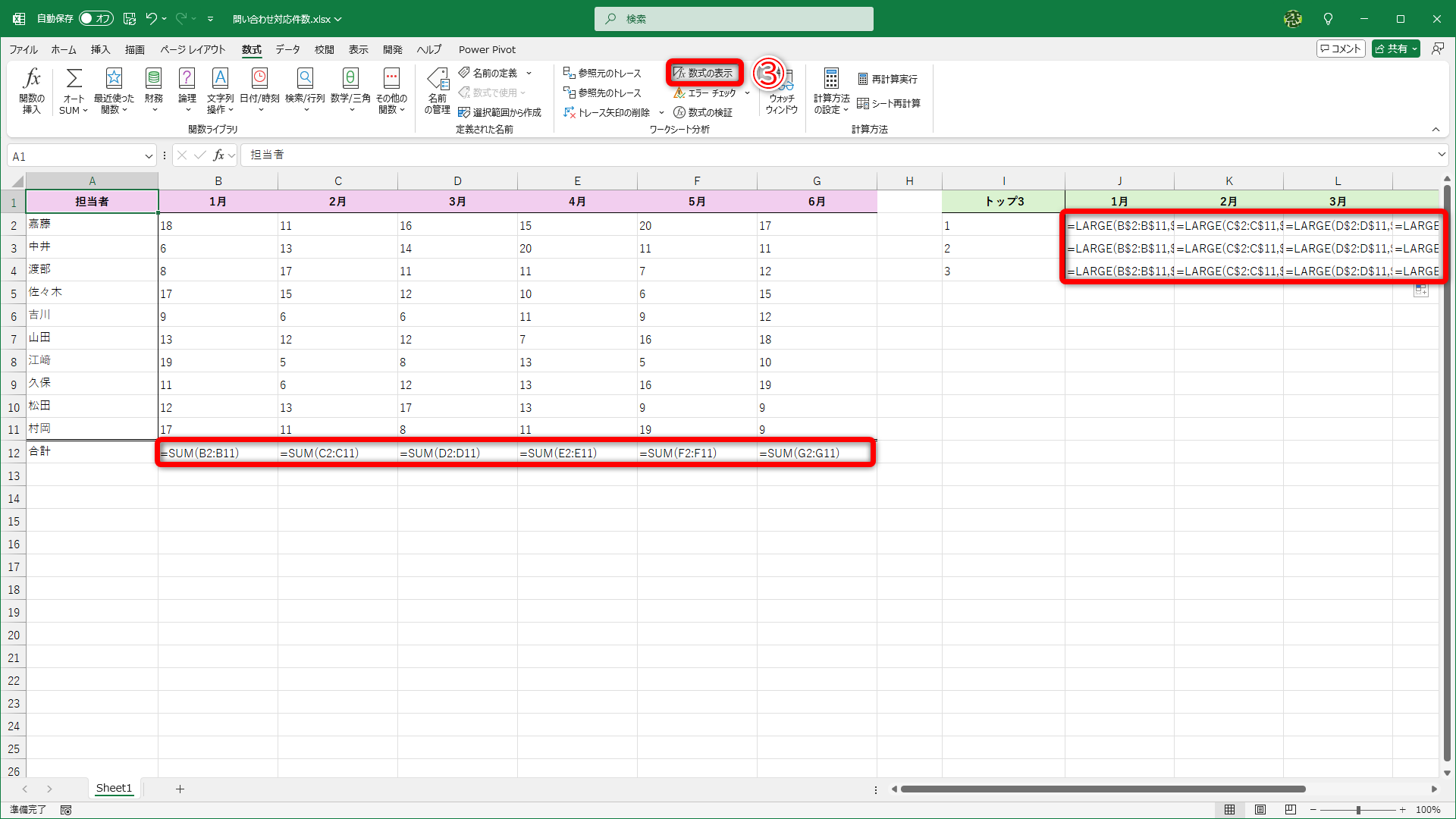The width and height of the screenshot is (1456, 819).
Task: Click the Comments (コメント) button
Action: [1341, 49]
